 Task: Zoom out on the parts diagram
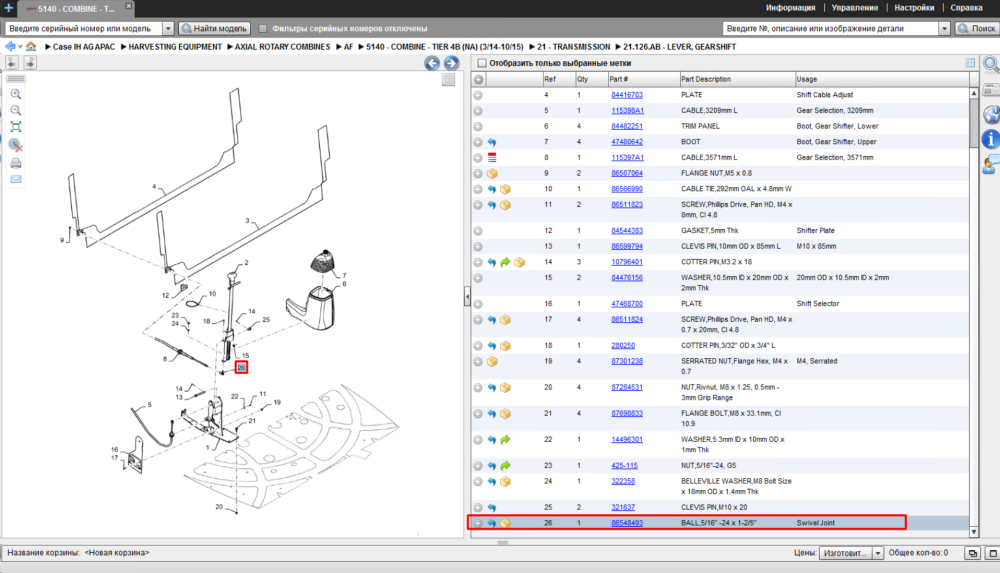(16, 110)
